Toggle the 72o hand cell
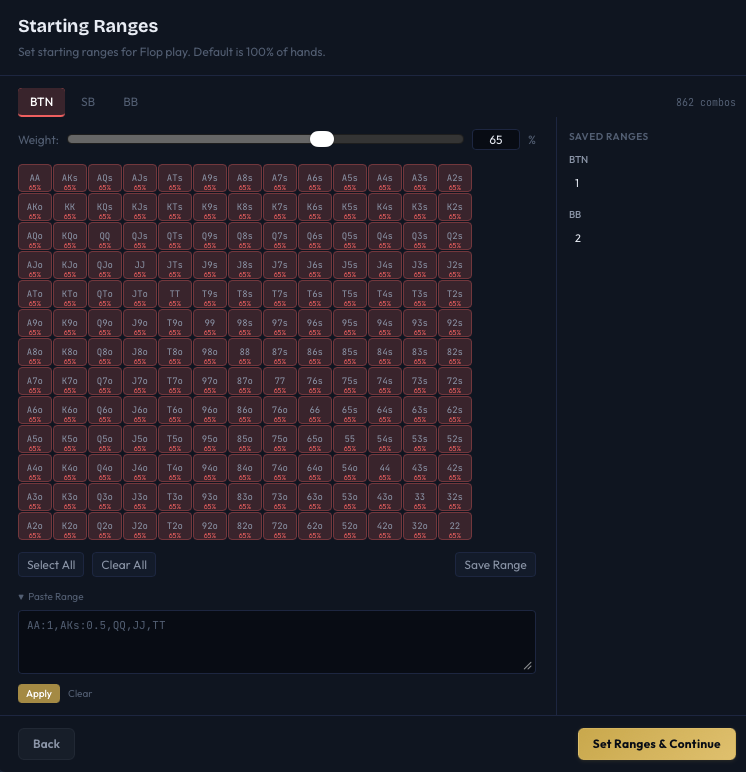This screenshot has width=746, height=772. 280,527
